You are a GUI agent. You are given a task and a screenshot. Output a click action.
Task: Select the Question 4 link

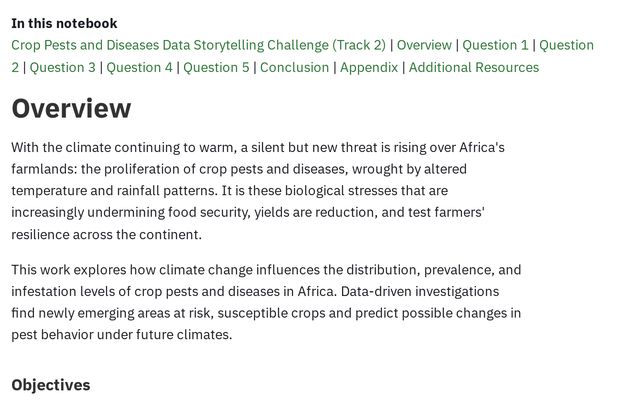point(139,67)
